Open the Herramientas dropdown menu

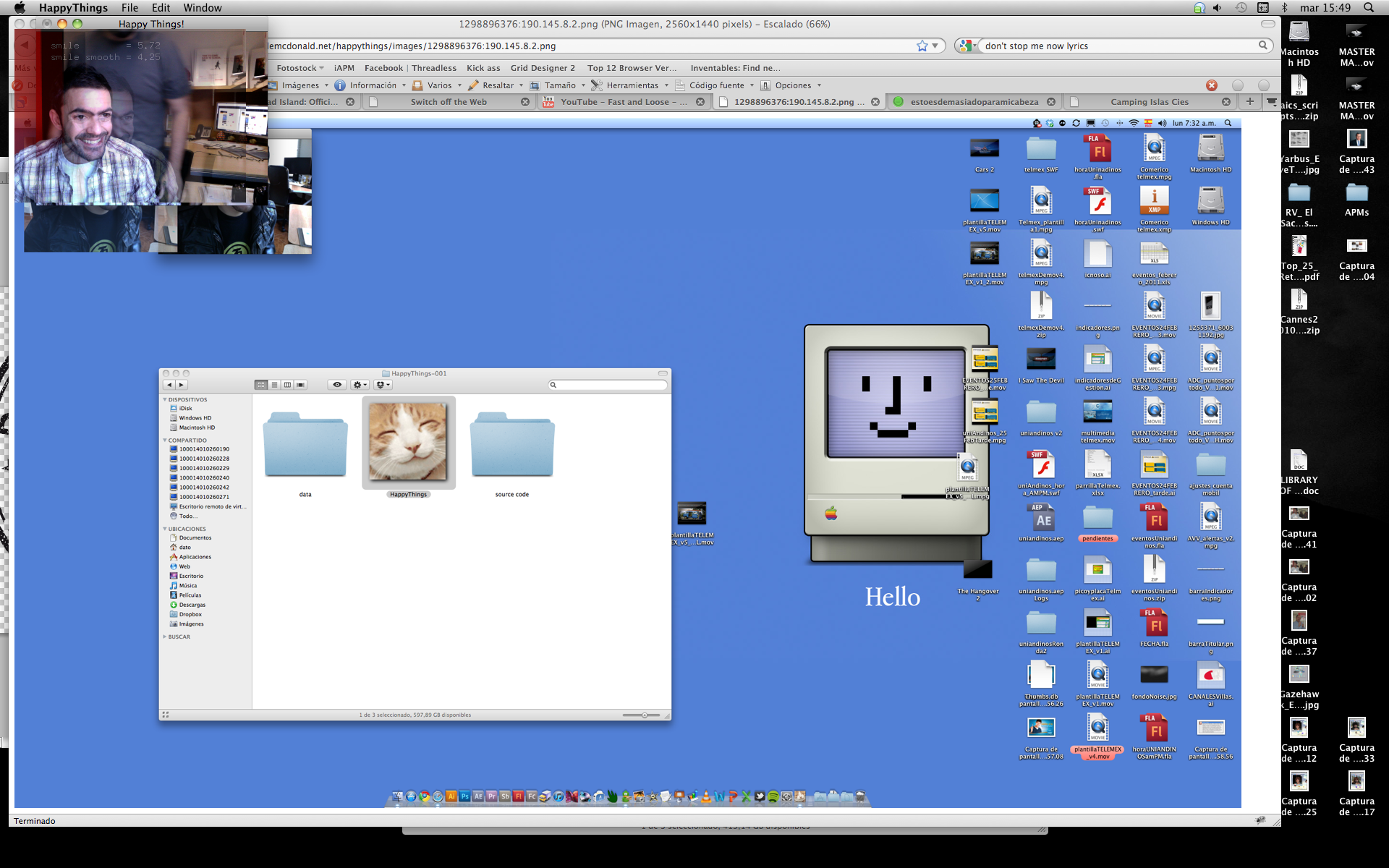click(630, 85)
